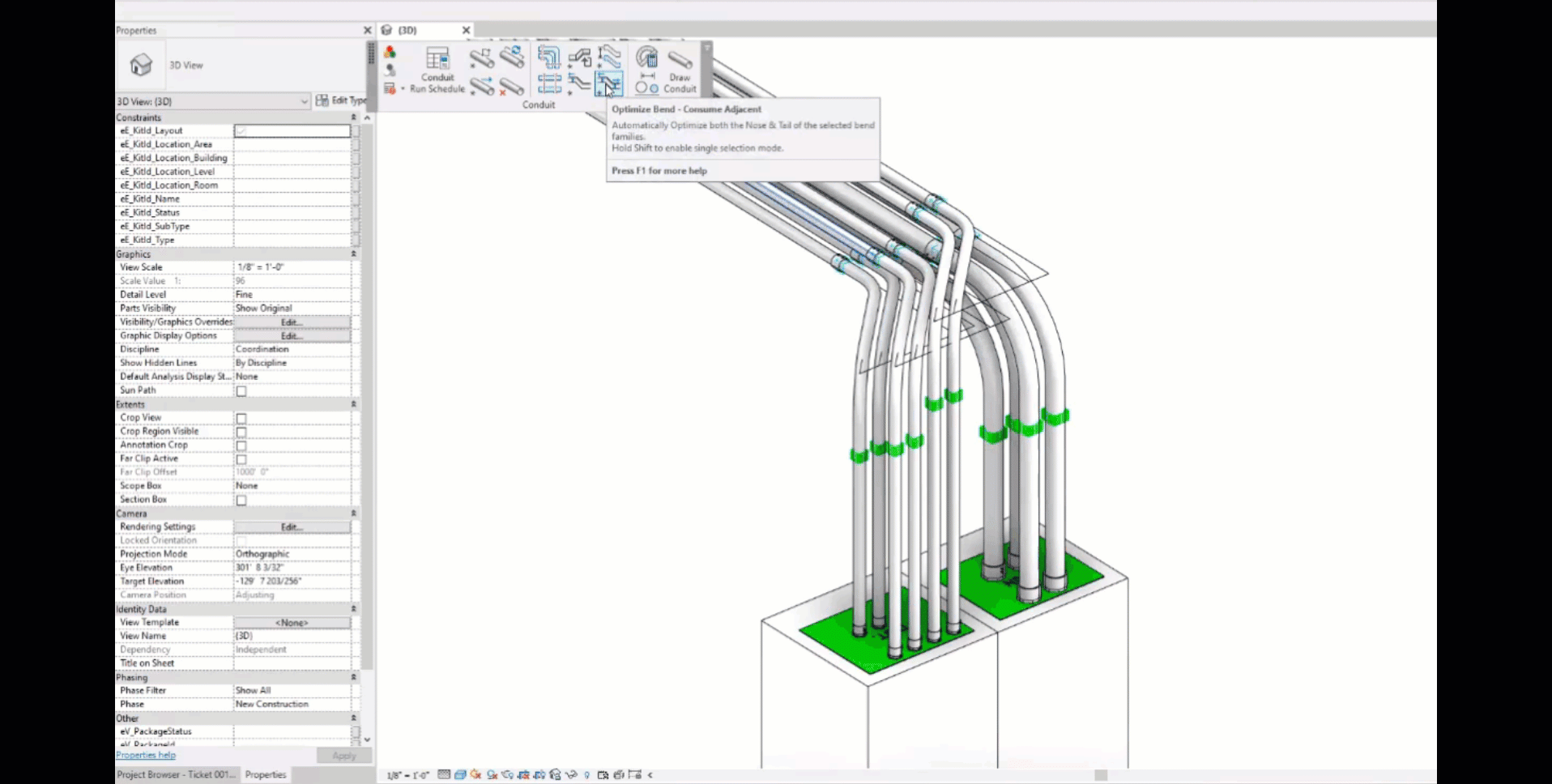Toggle eE_KitId_Layout checkbox
1552x784 pixels.
pos(241,131)
